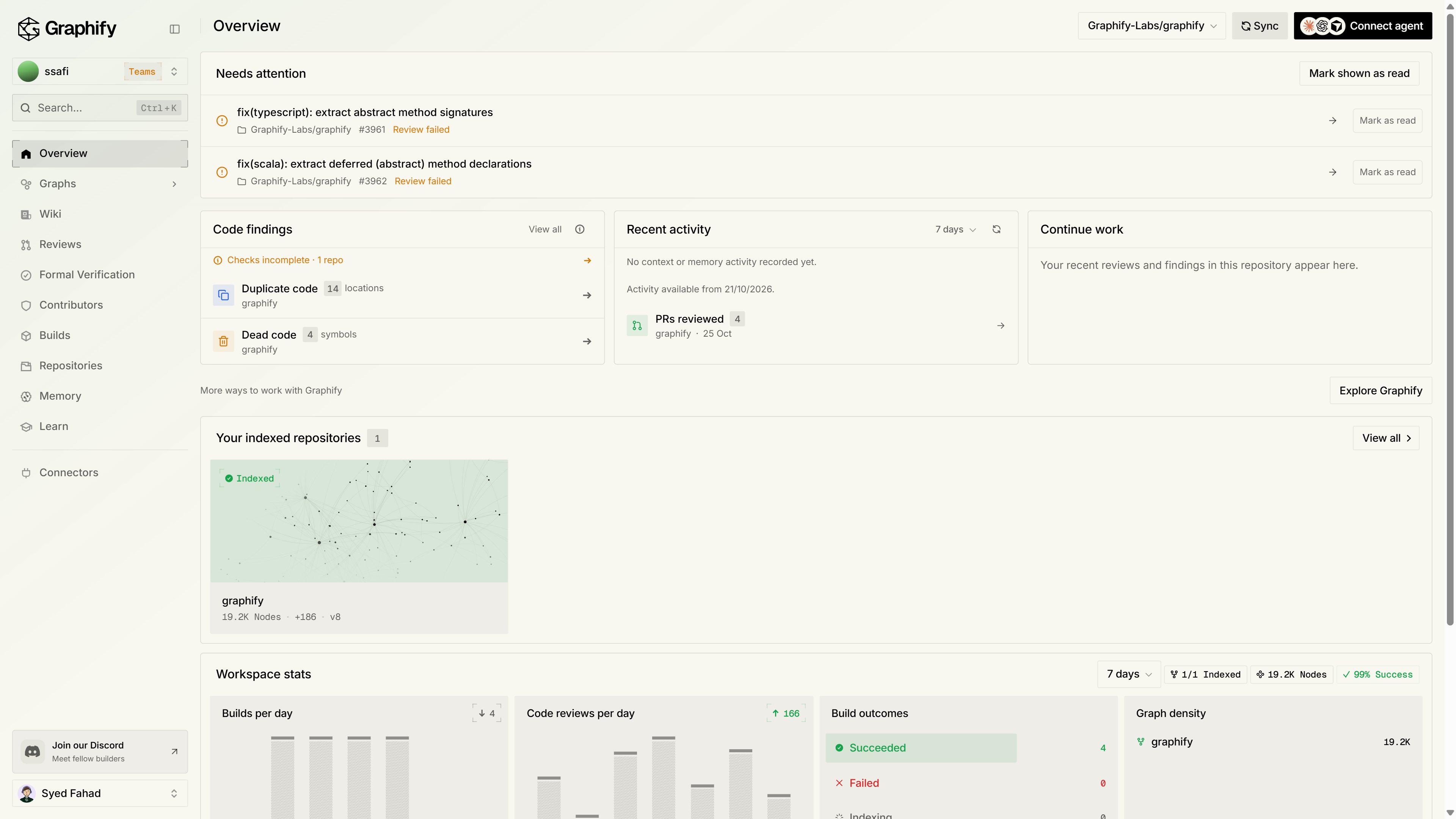Open the Code findings info icon

(x=579, y=229)
